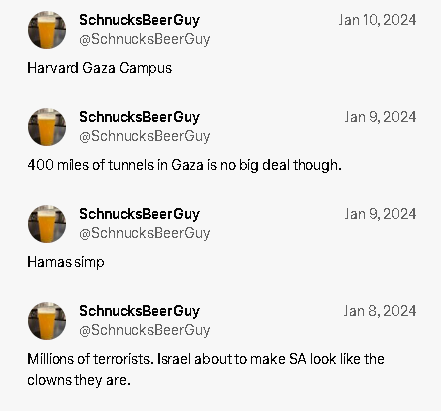Open the Jan 8, 2024 timestamp

[x=380, y=311]
